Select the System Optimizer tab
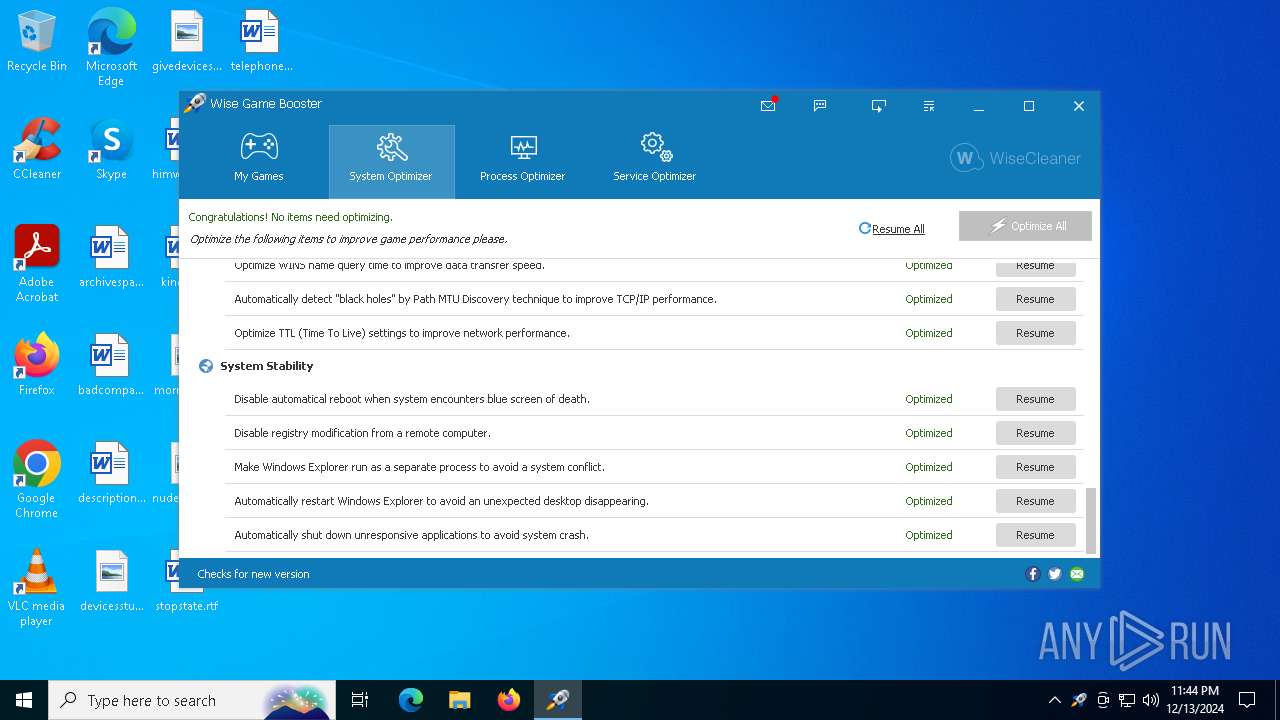Viewport: 1280px width, 720px height. click(x=391, y=160)
